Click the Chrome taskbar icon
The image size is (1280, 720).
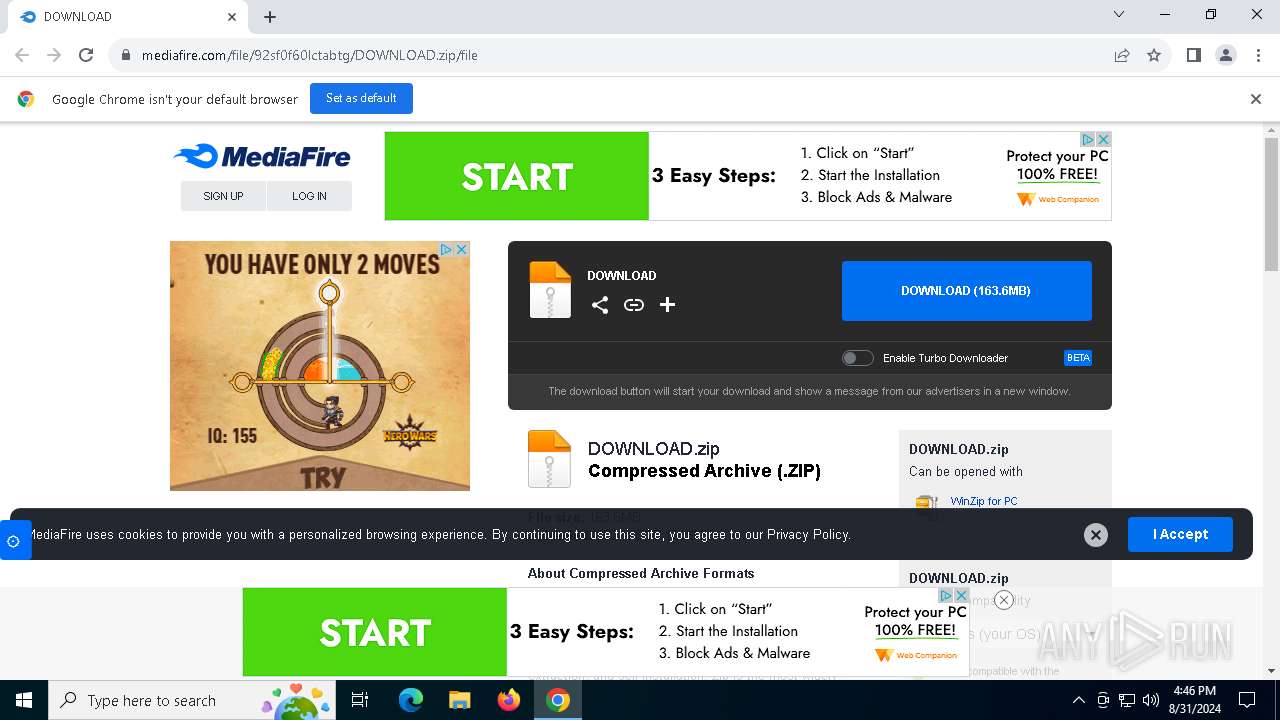(x=558, y=700)
